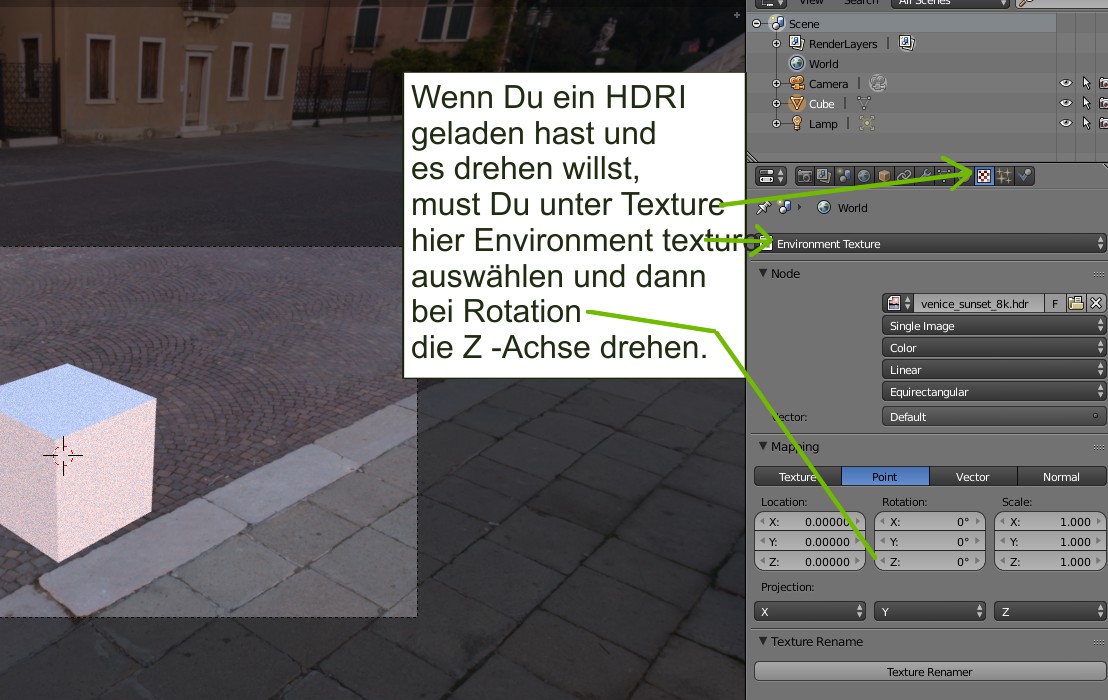Select the Normal mapping type tab

tap(1061, 477)
